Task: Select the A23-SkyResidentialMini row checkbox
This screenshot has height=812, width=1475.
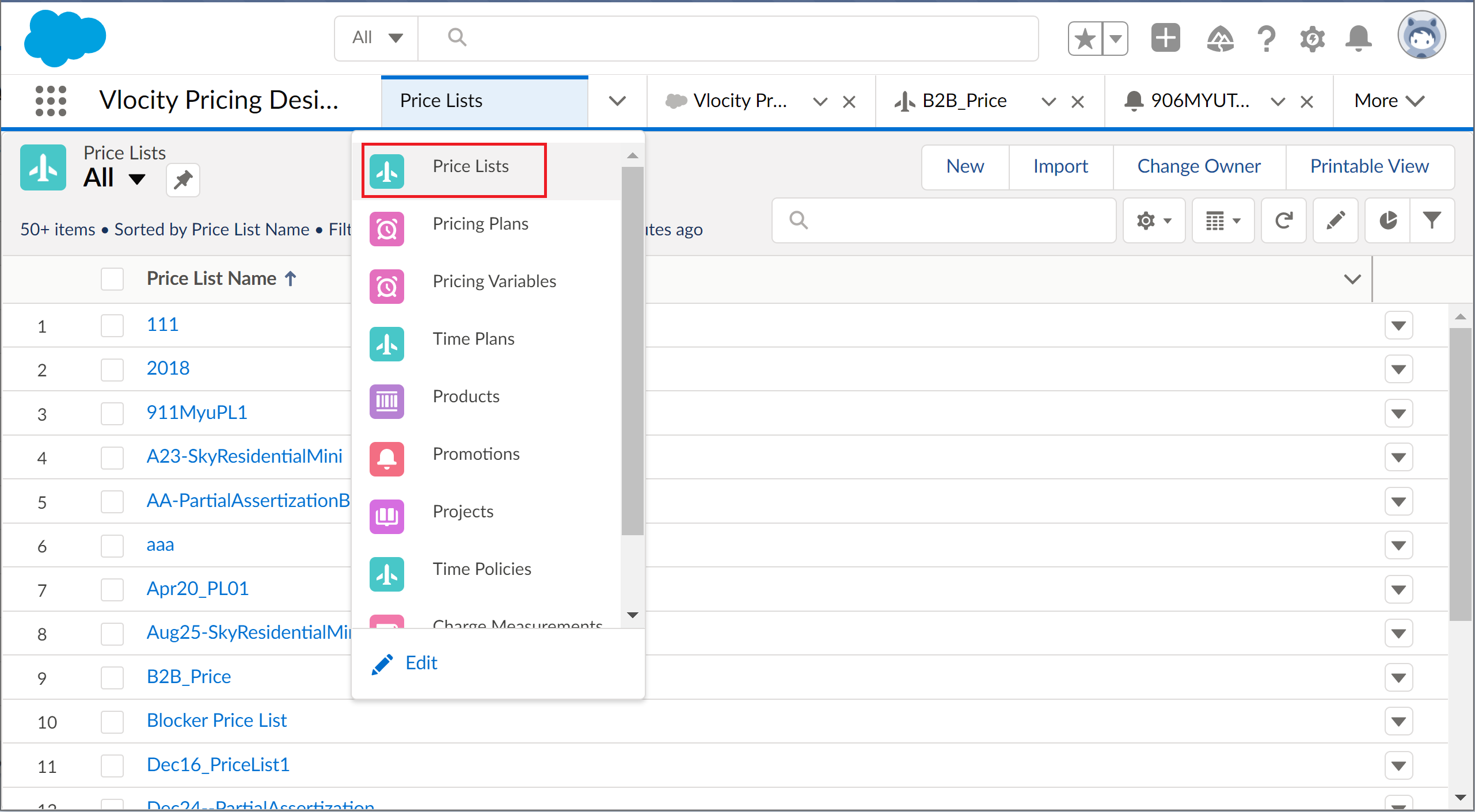Action: pos(112,458)
